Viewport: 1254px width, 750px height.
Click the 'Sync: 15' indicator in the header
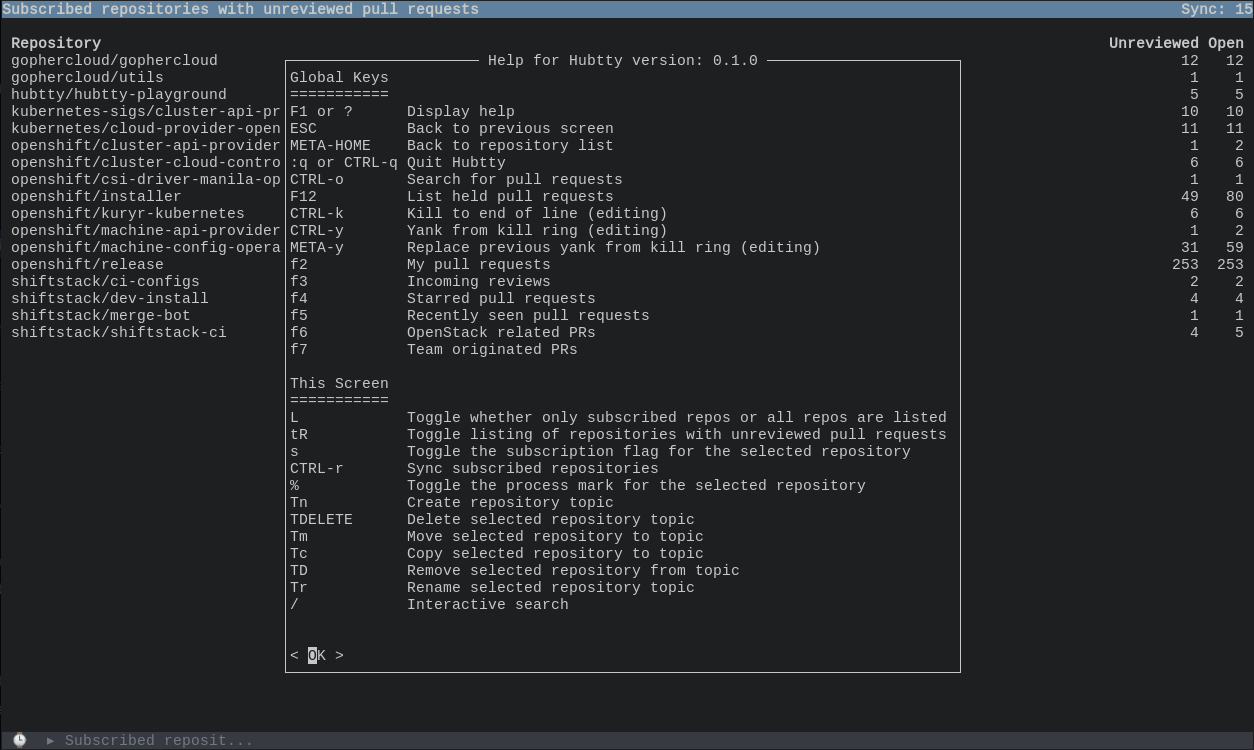coord(1216,9)
